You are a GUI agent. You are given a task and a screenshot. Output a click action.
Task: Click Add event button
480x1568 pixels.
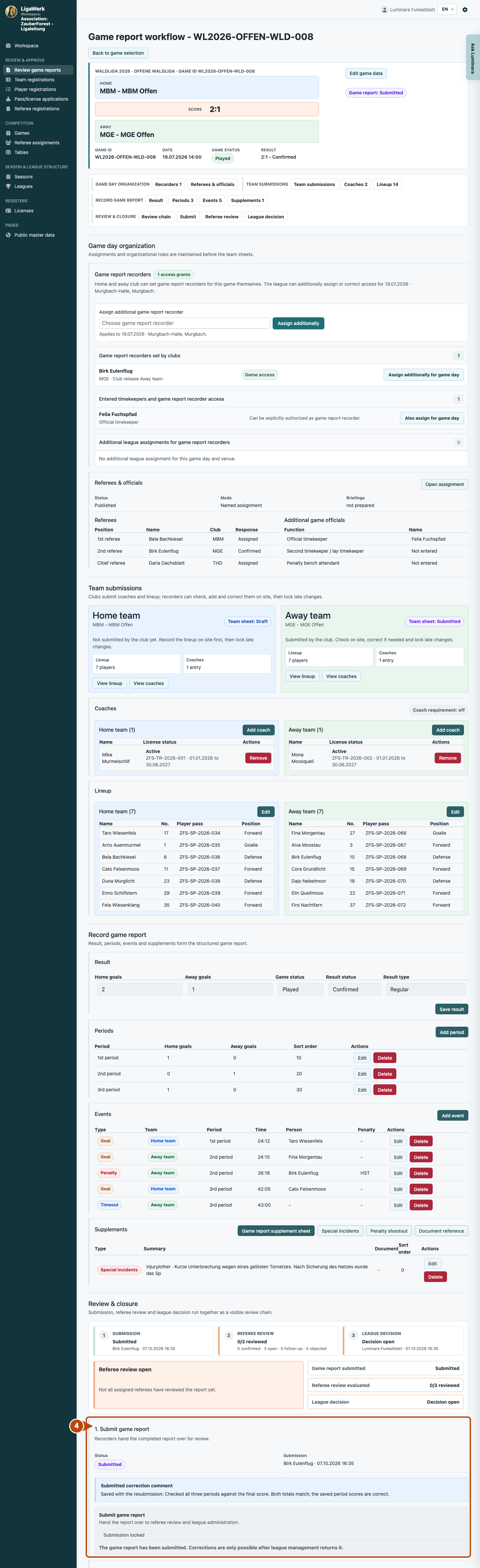pos(453,1116)
